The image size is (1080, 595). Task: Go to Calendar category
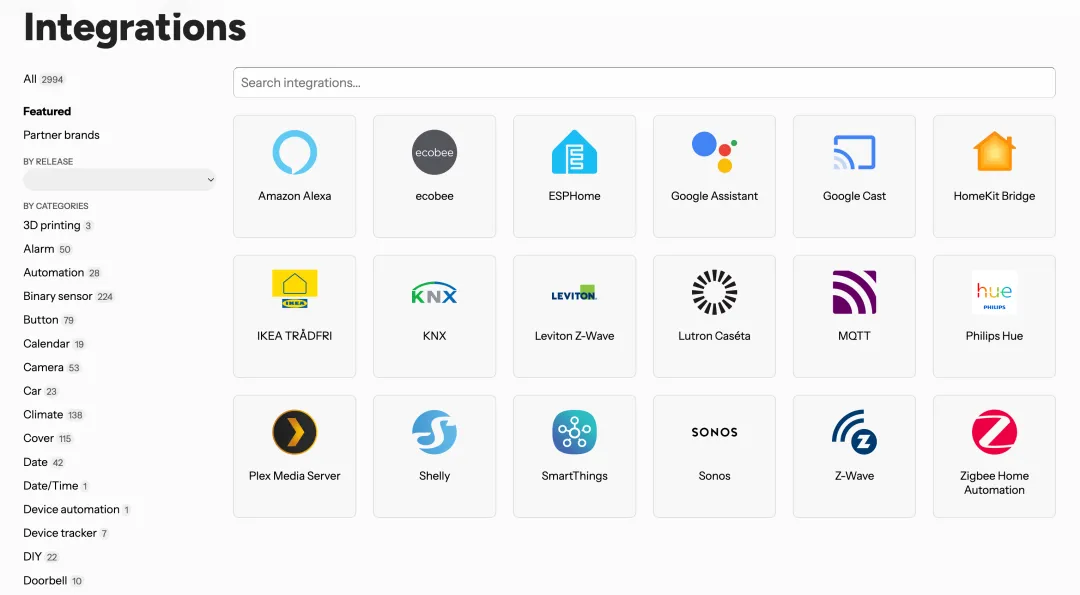click(54, 344)
